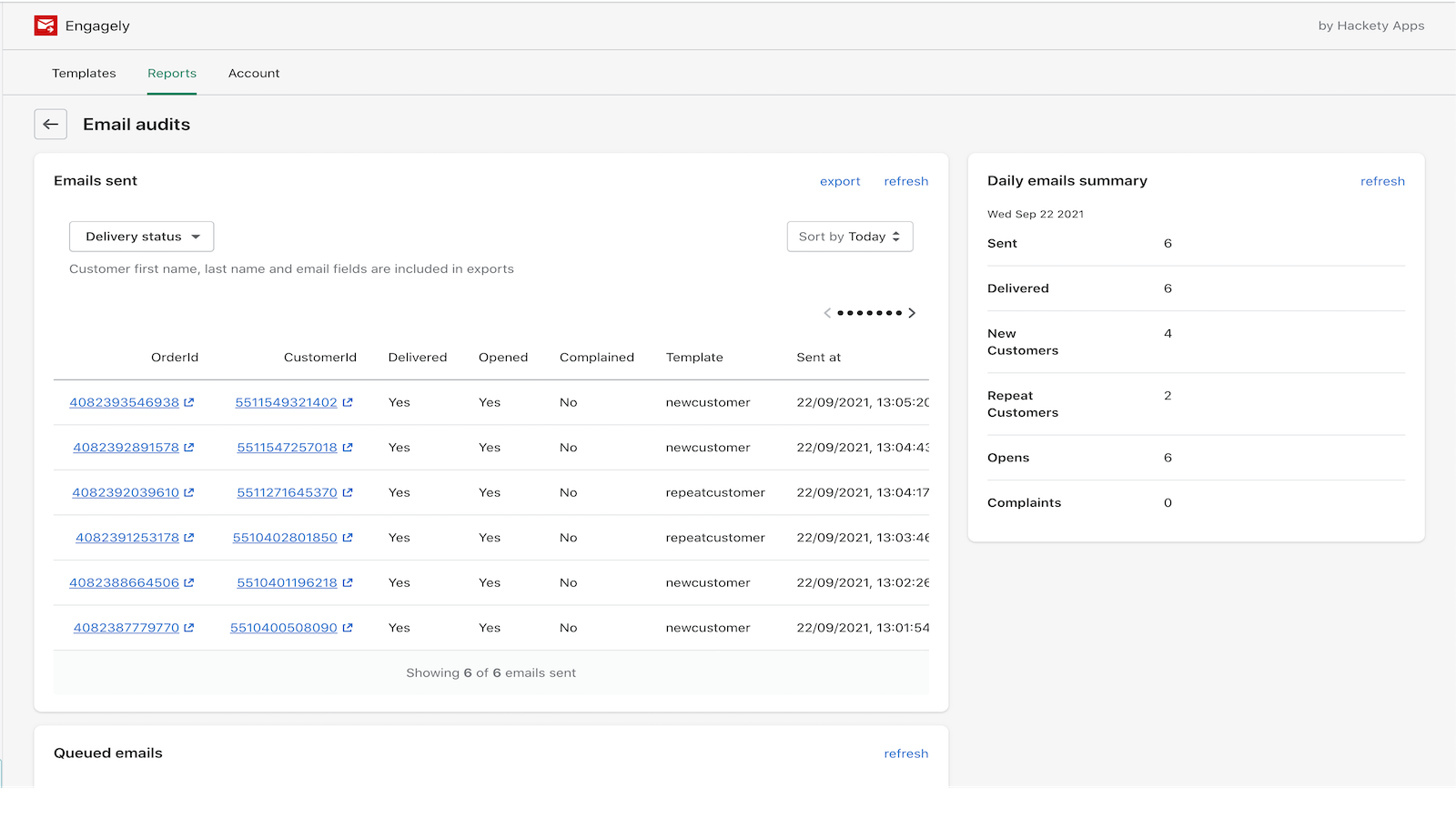Open external link icon beside customer 5511549321402
This screenshot has width=1456, height=819.
[348, 402]
